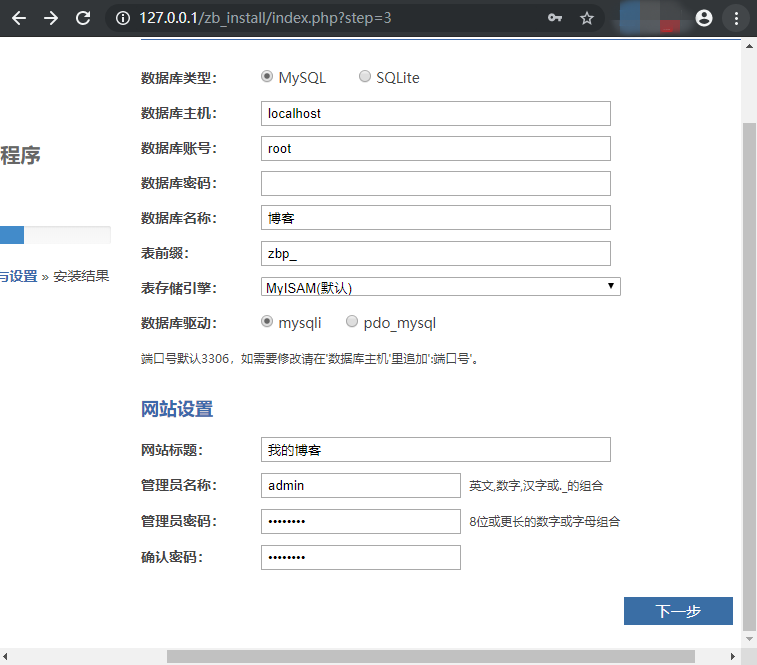This screenshot has height=665, width=757.
Task: Click the 与设置 step link
Action: click(18, 276)
